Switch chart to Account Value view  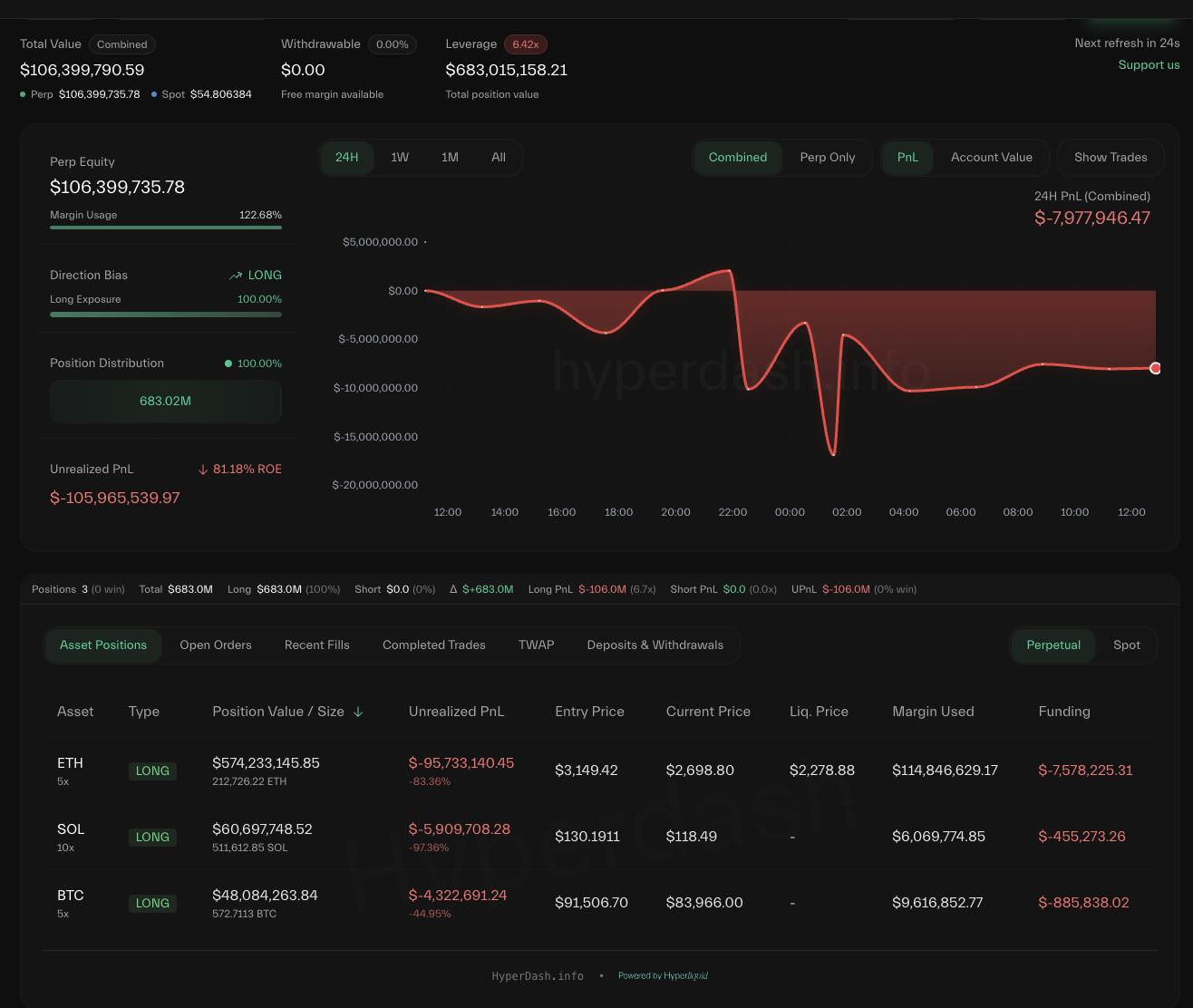coord(991,158)
